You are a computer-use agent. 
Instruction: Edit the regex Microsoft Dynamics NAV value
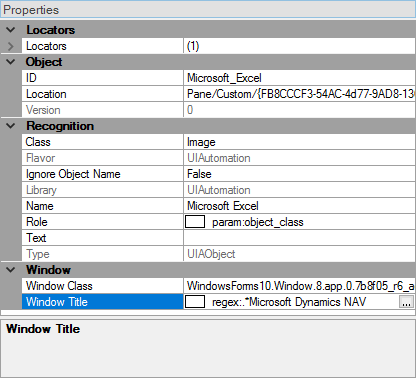tap(289, 302)
